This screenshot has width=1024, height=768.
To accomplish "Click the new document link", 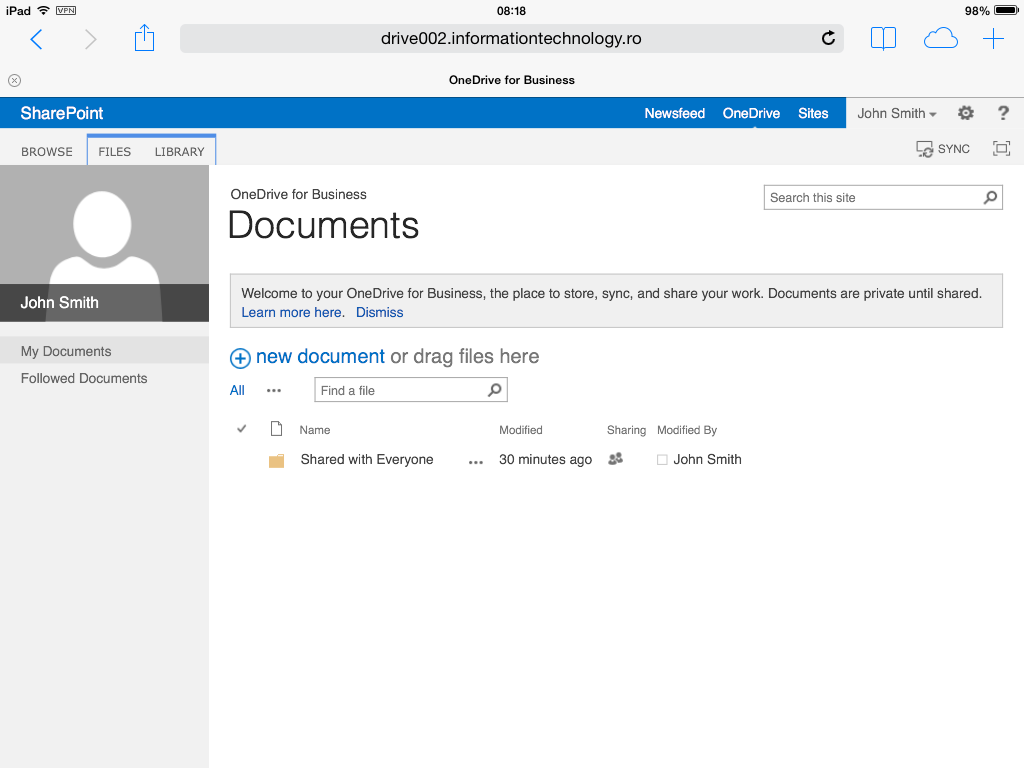I will (320, 357).
